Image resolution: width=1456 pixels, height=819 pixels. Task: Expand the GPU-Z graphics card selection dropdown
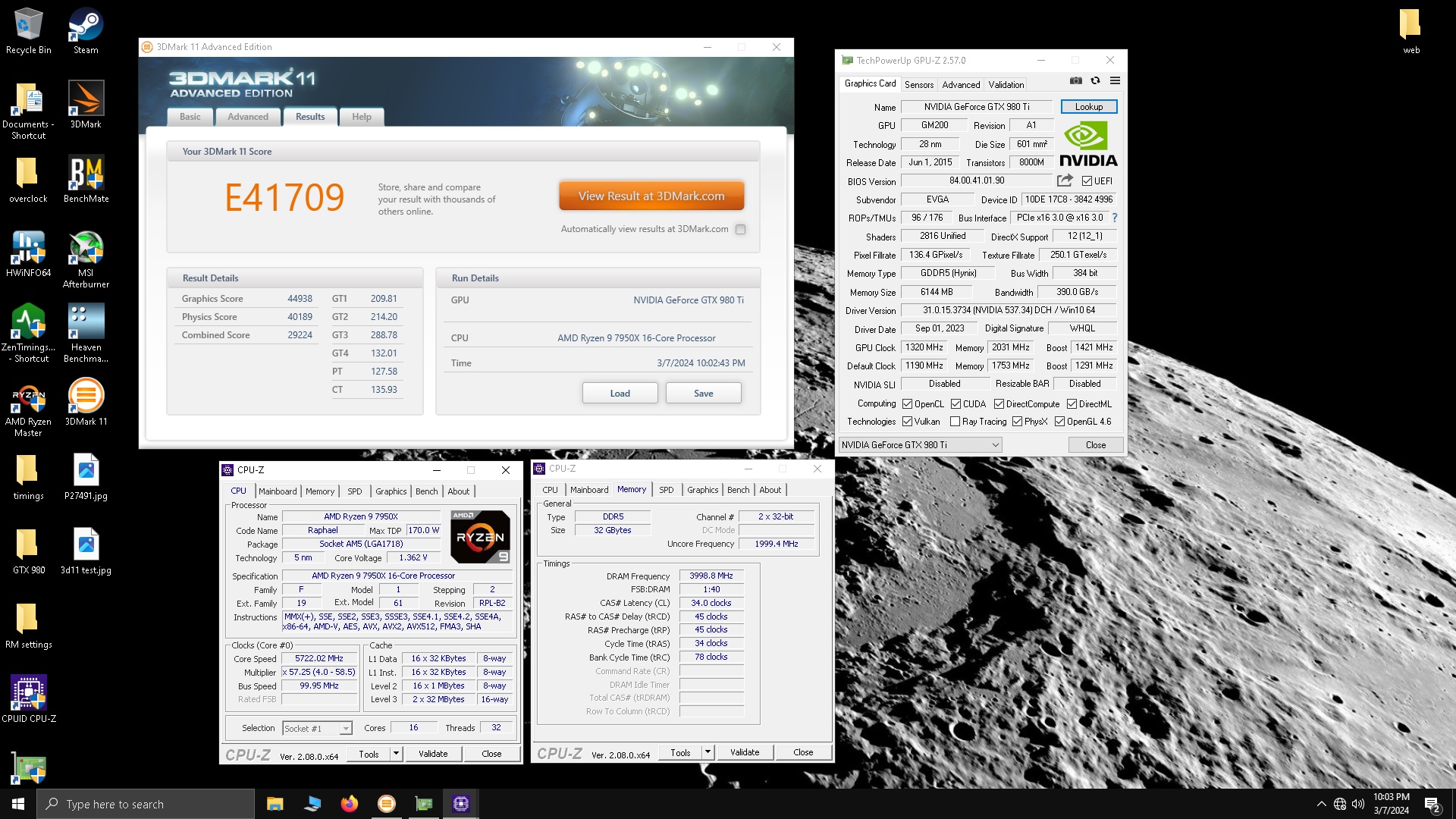[920, 445]
